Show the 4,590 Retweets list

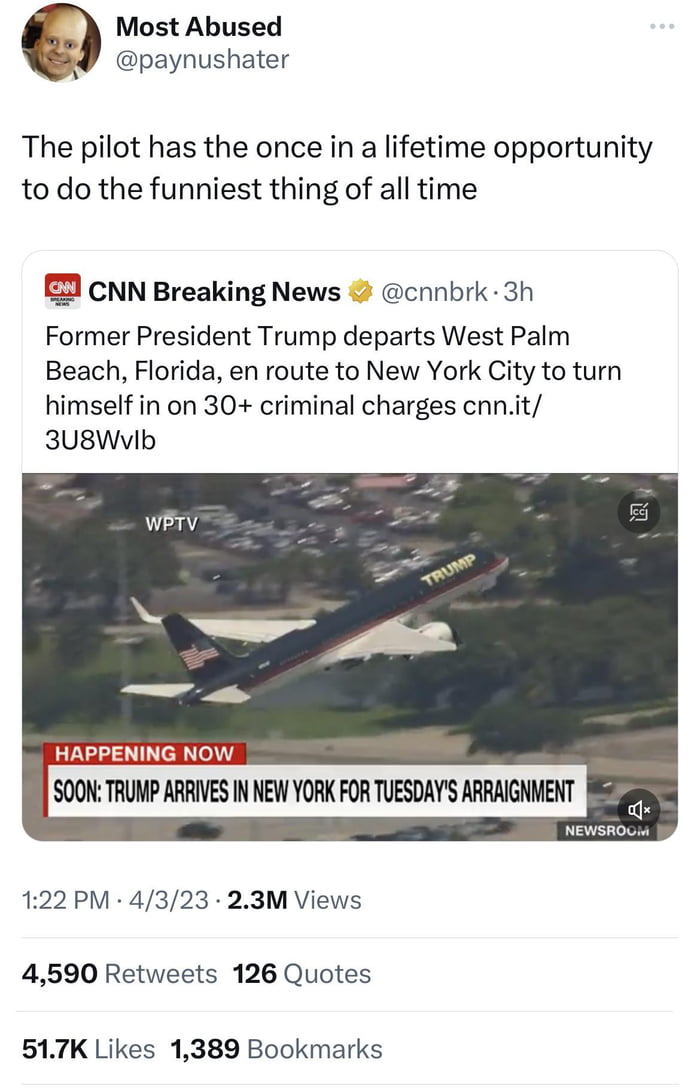119,974
